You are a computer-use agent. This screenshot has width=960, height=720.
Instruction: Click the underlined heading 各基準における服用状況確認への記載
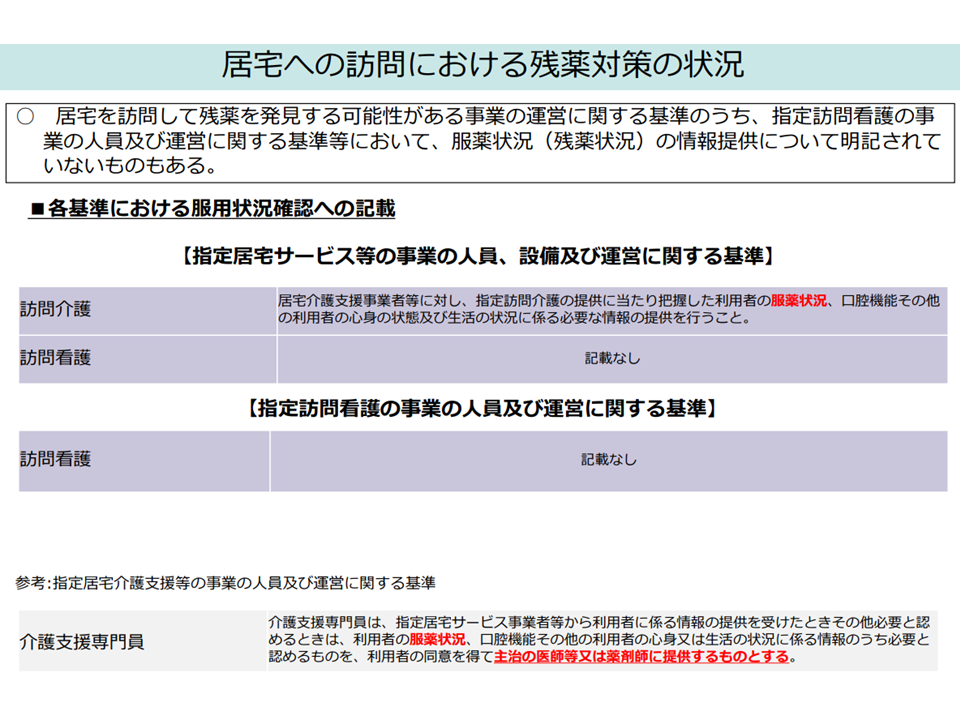[x=222, y=209]
